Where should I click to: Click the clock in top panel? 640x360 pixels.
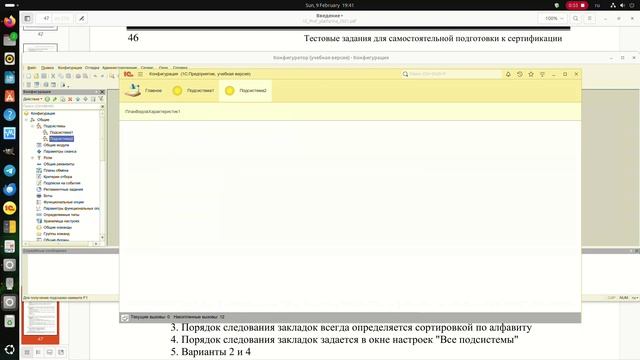[329, 5]
